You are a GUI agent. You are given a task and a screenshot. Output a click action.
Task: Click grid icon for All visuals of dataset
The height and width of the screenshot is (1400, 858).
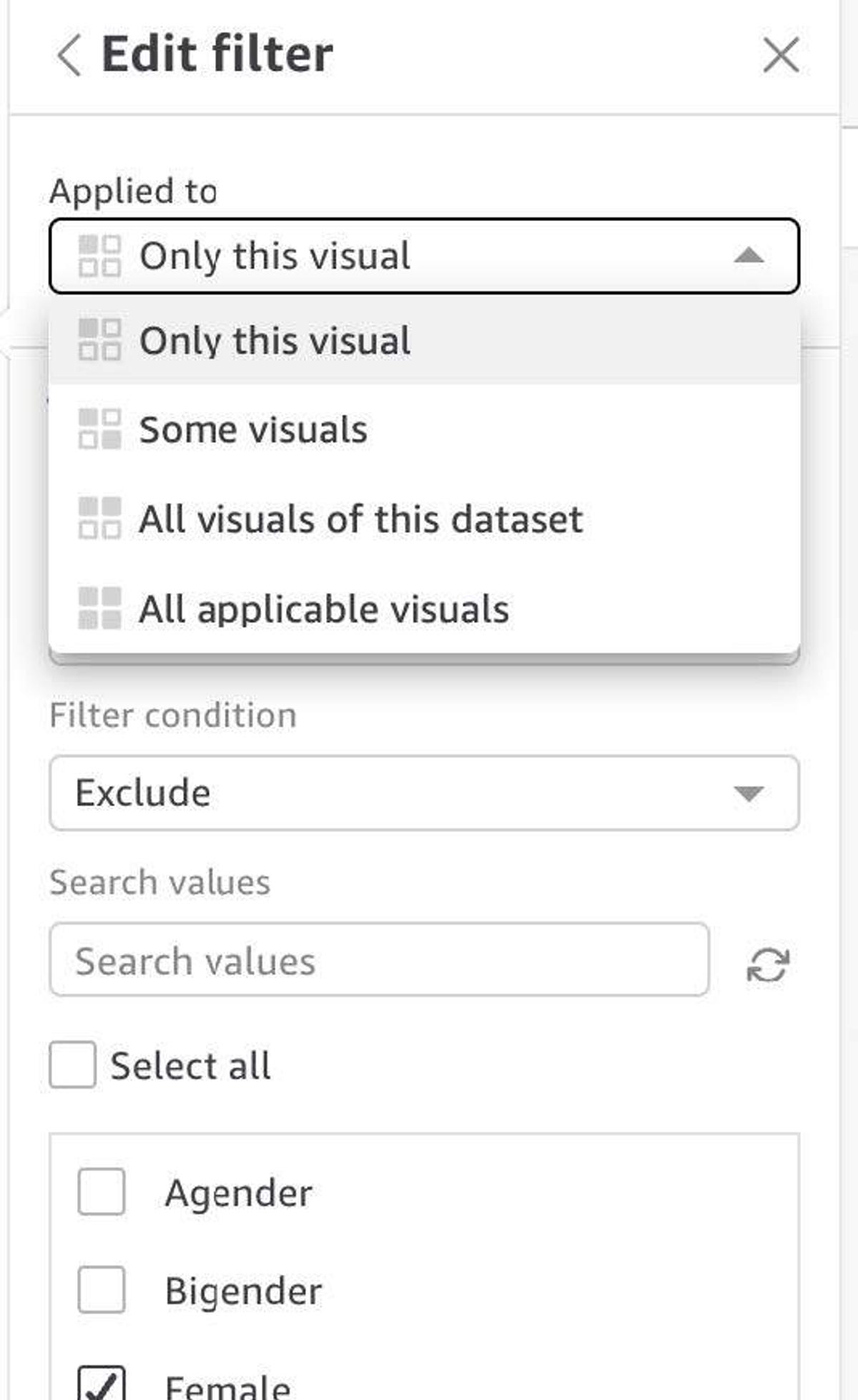point(99,518)
